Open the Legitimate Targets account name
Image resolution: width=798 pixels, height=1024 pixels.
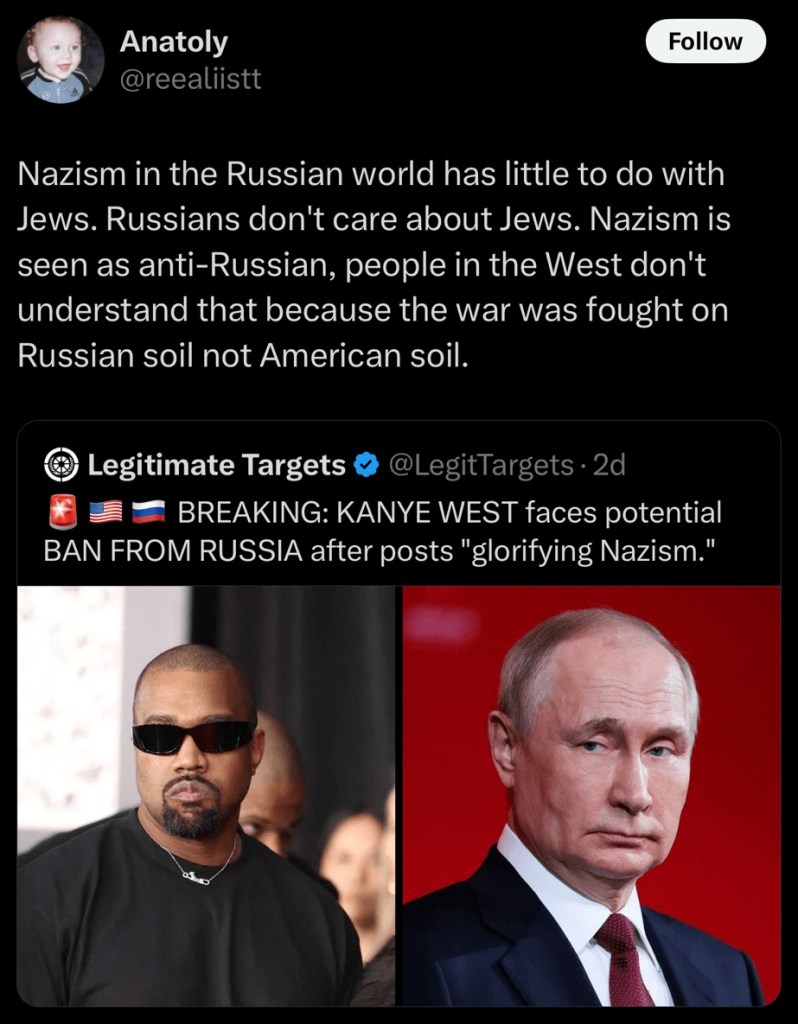(217, 465)
